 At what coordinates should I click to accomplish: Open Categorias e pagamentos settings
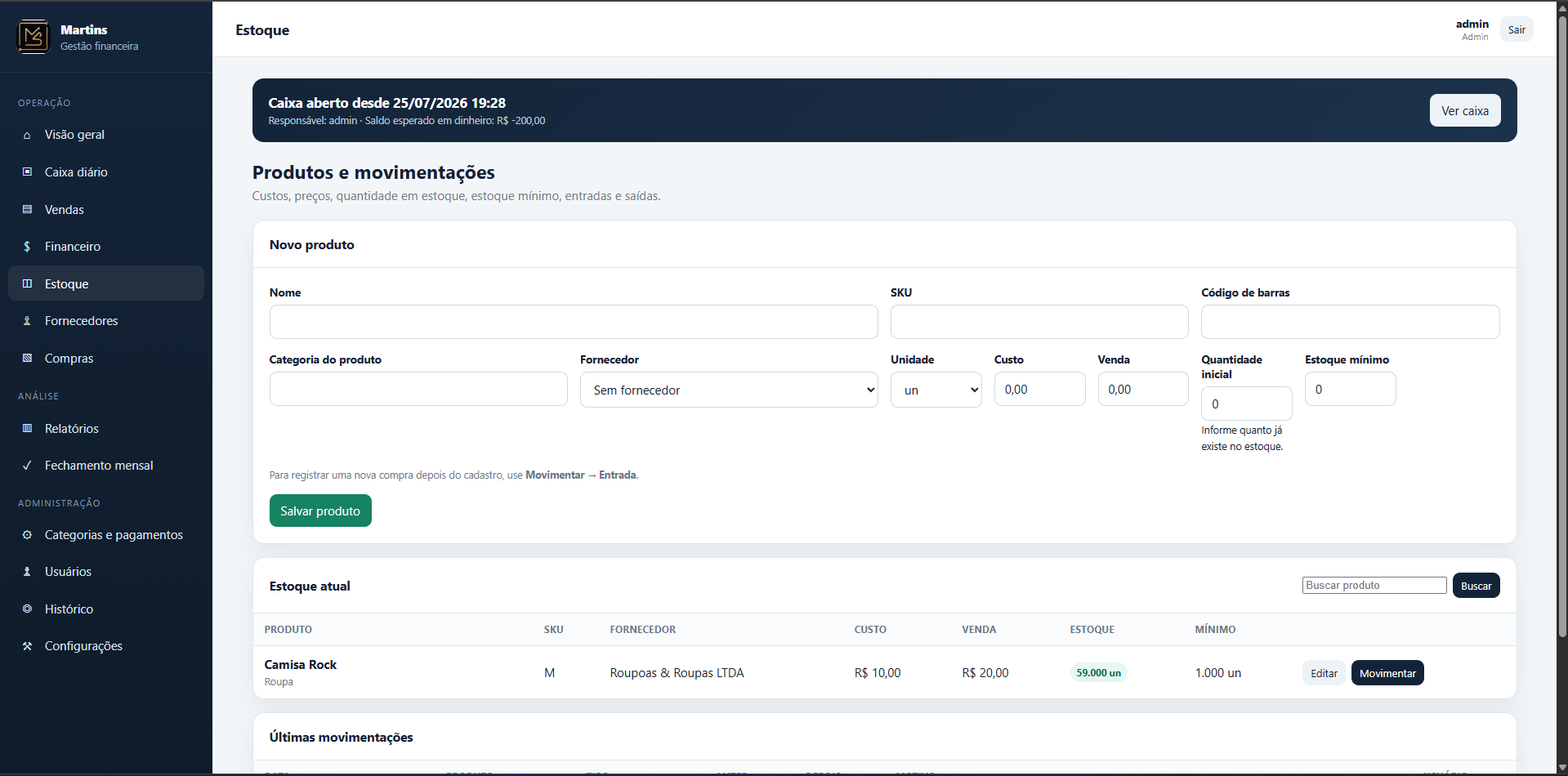(106, 535)
